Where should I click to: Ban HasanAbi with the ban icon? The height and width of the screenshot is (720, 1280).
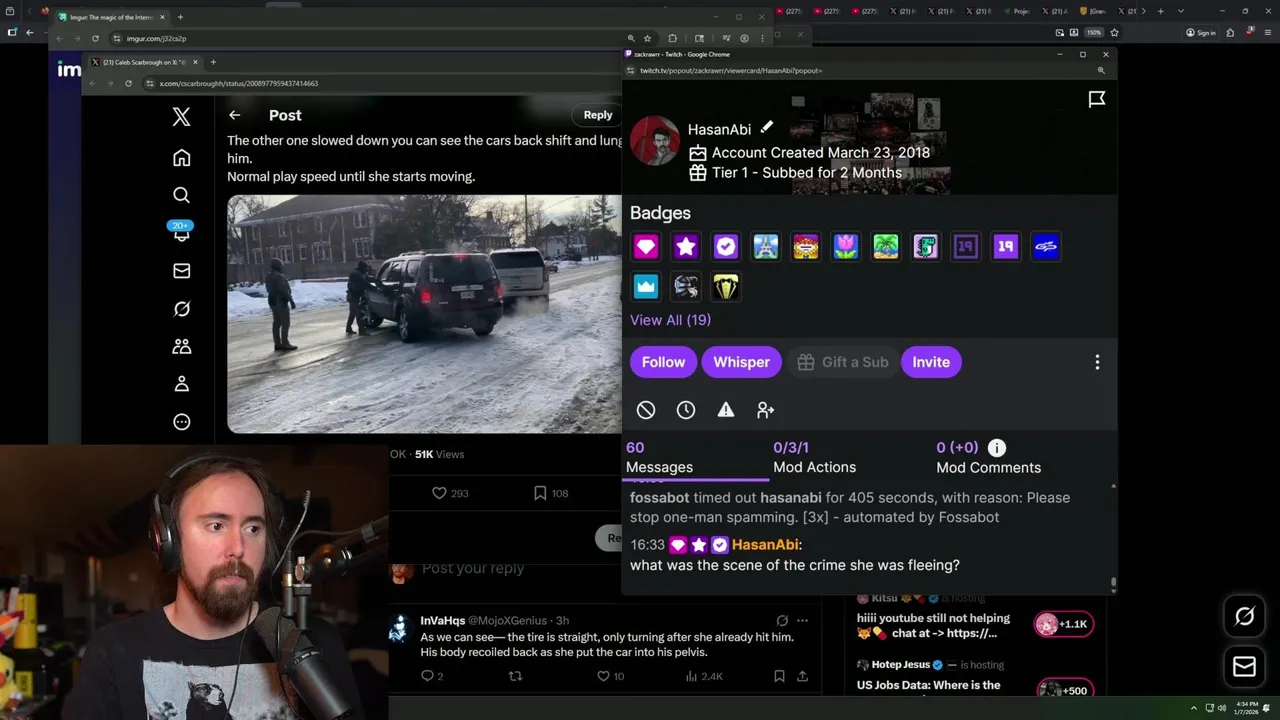(x=646, y=410)
